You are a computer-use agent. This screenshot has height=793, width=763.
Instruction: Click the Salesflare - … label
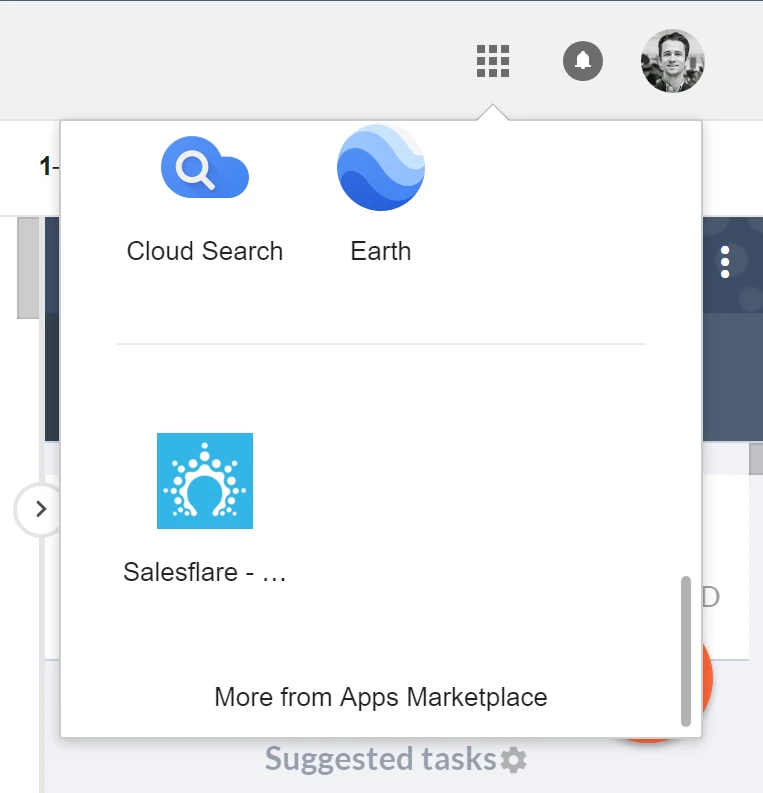pyautogui.click(x=205, y=572)
